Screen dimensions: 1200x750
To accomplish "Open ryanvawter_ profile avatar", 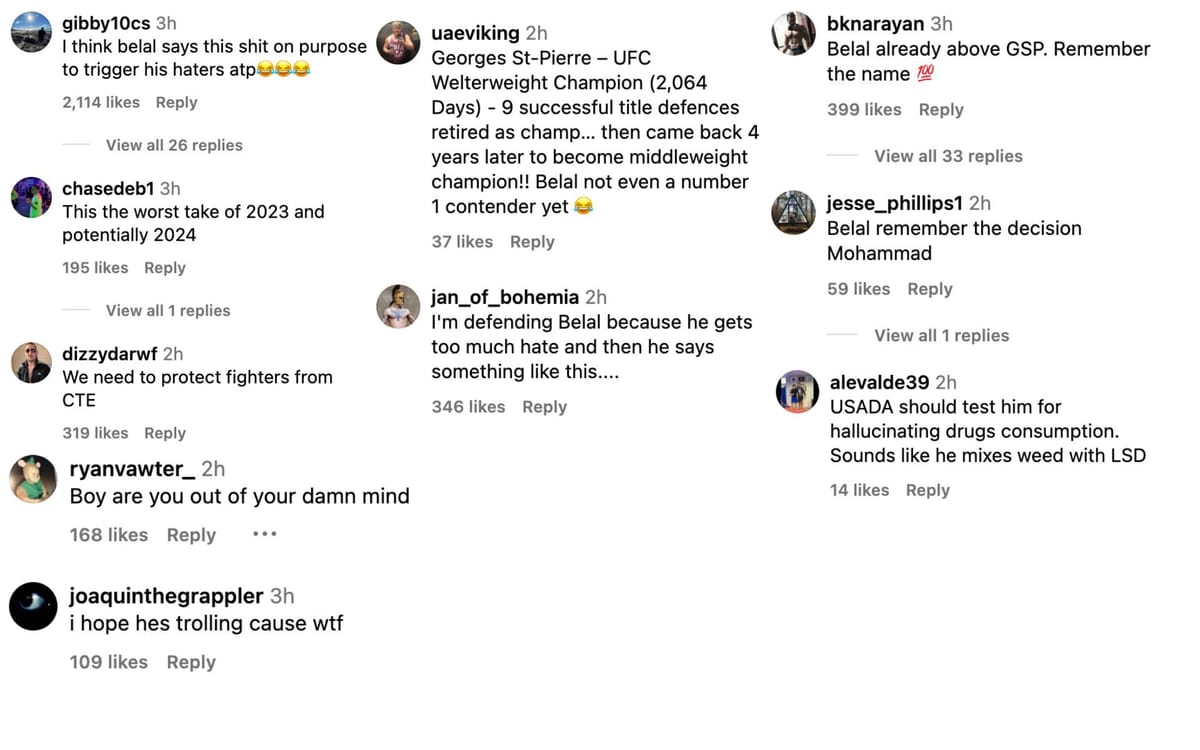I will pos(33,480).
